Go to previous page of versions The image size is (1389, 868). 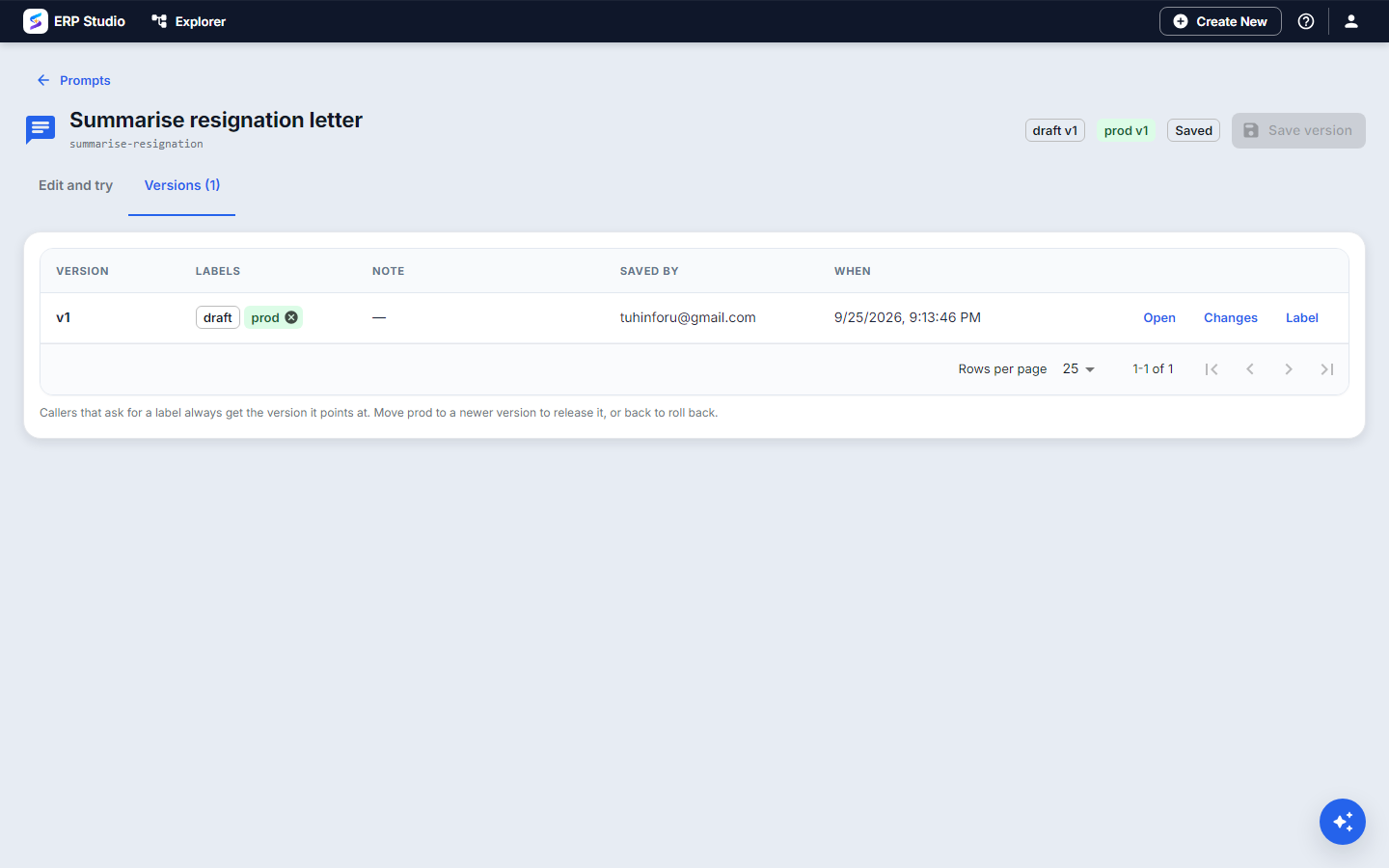[x=1250, y=369]
